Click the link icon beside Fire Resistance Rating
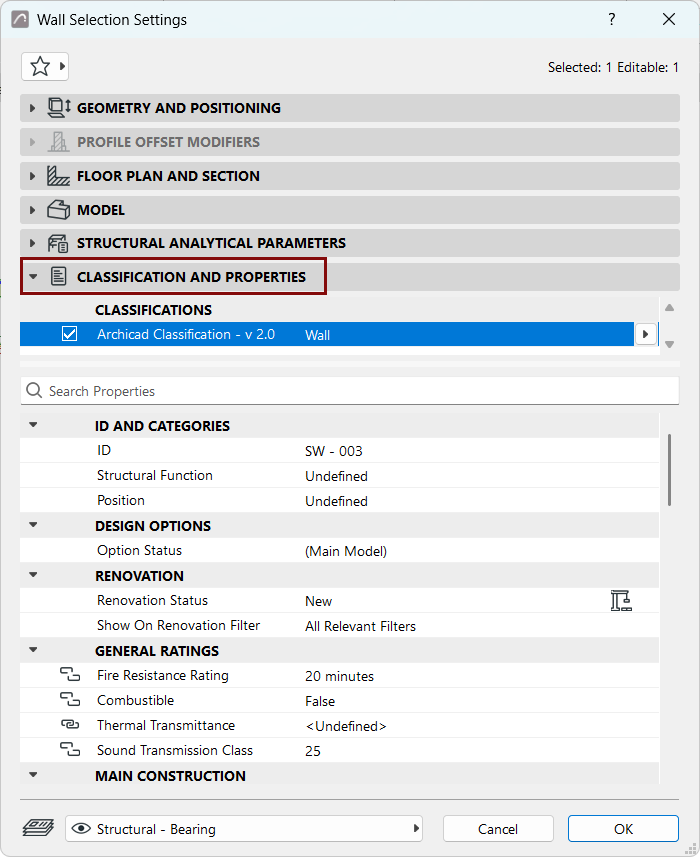 pyautogui.click(x=70, y=675)
